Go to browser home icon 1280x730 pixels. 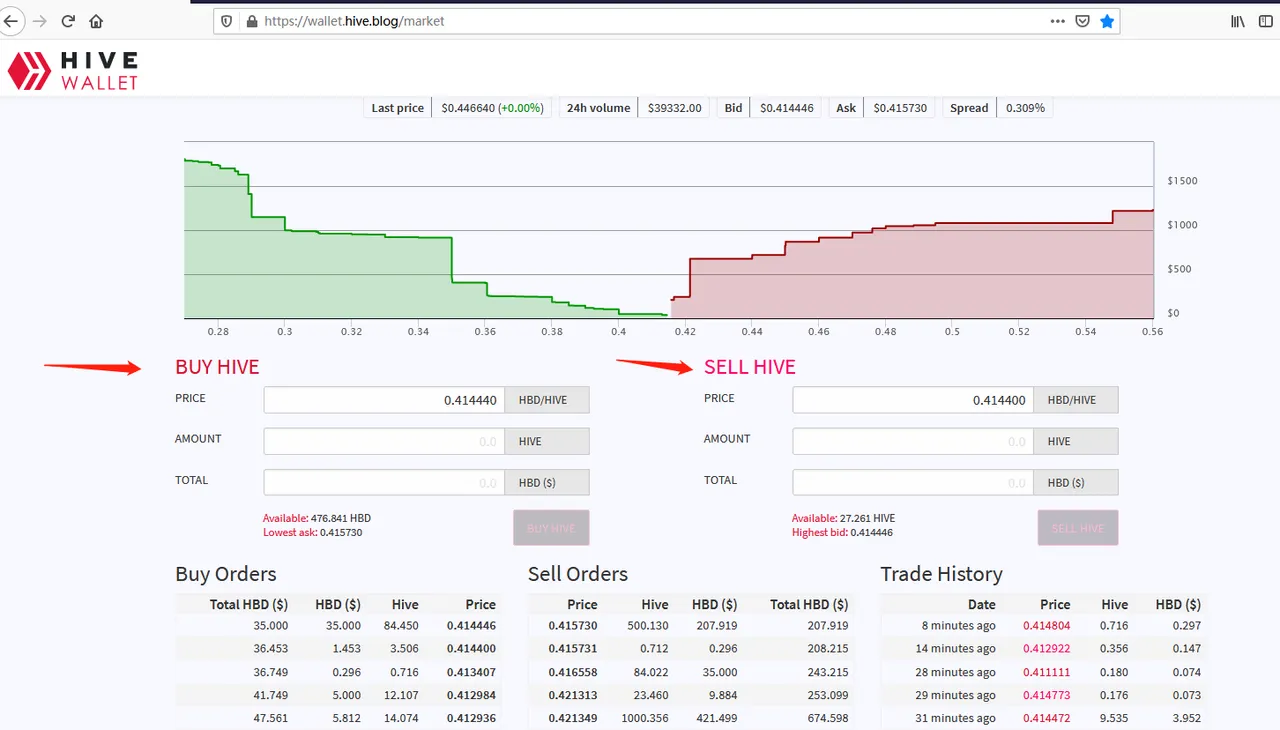click(96, 21)
